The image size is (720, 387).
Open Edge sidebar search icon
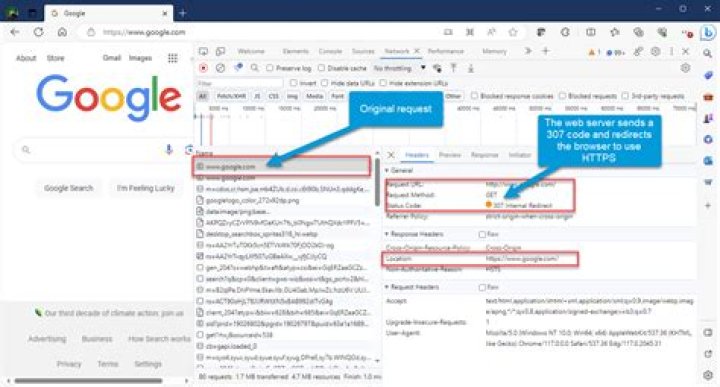pyautogui.click(x=708, y=54)
